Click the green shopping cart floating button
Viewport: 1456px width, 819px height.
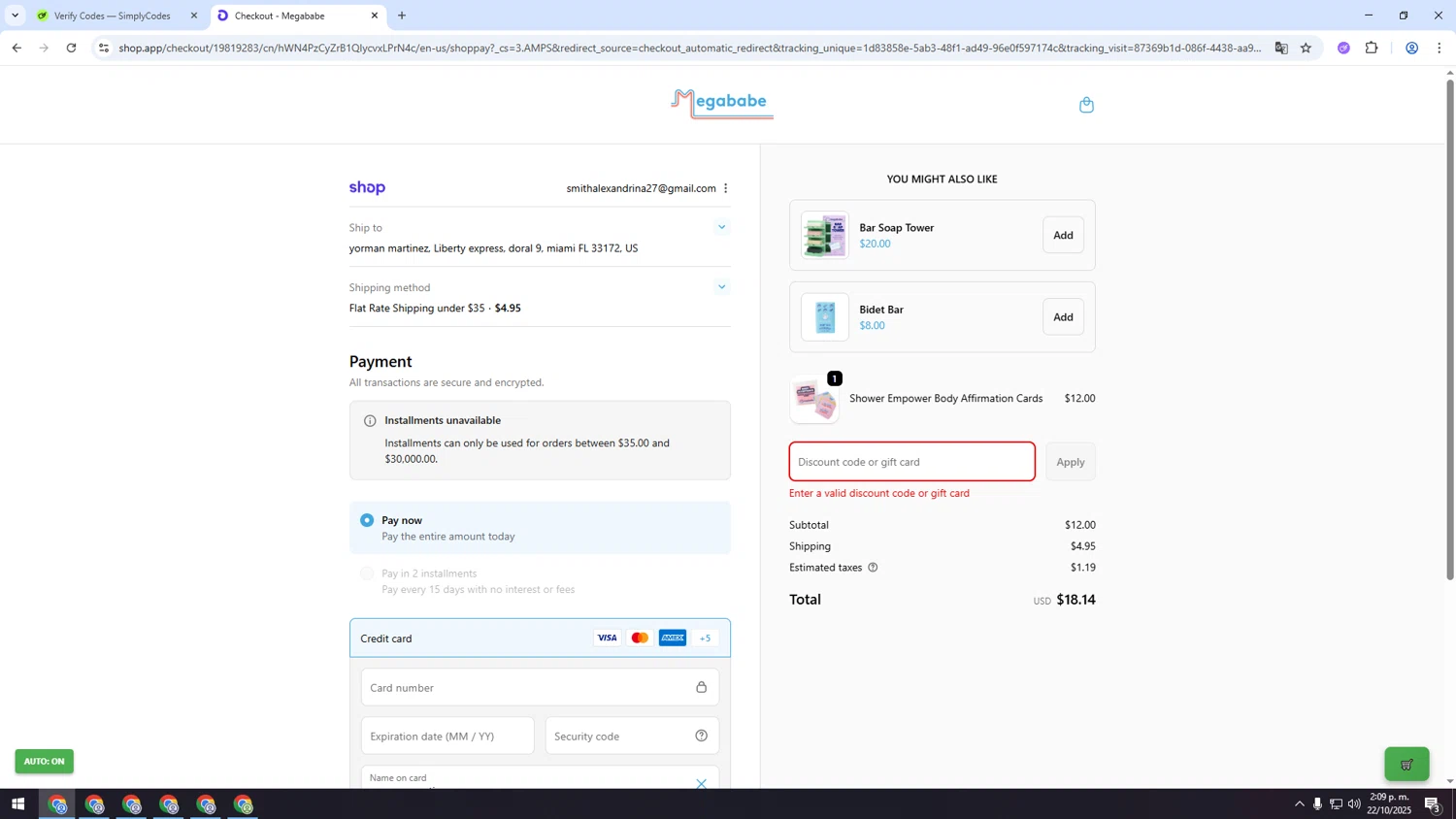(x=1406, y=764)
